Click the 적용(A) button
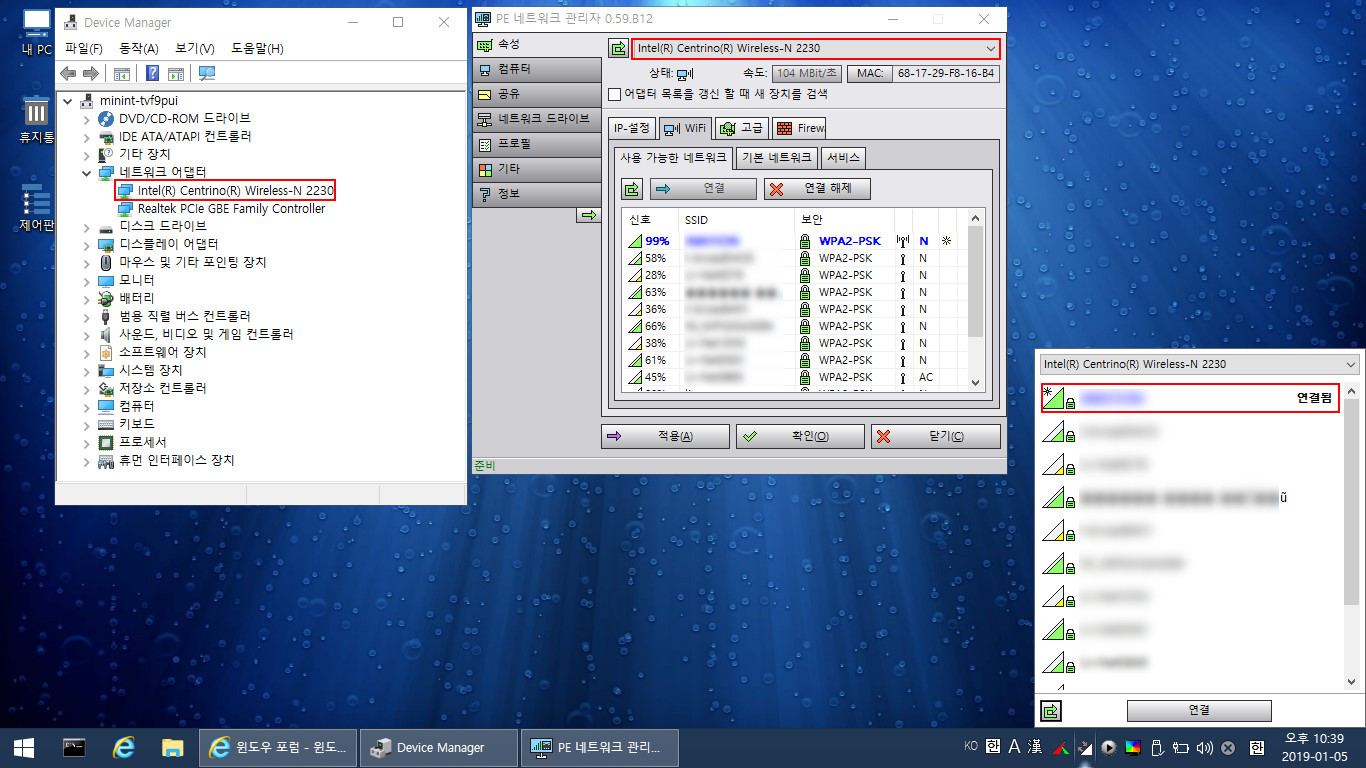The height and width of the screenshot is (768, 1366). tap(665, 436)
